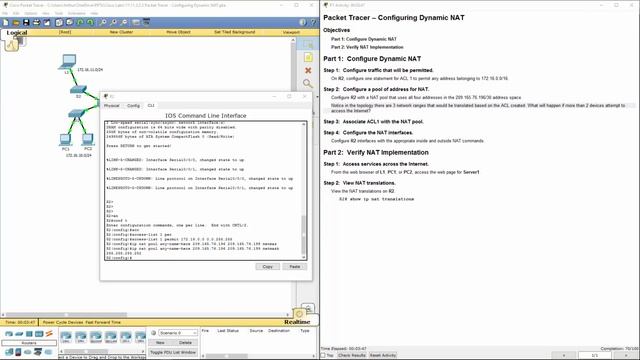
Task: Open the Scenario 0 dropdown
Action: (178, 333)
